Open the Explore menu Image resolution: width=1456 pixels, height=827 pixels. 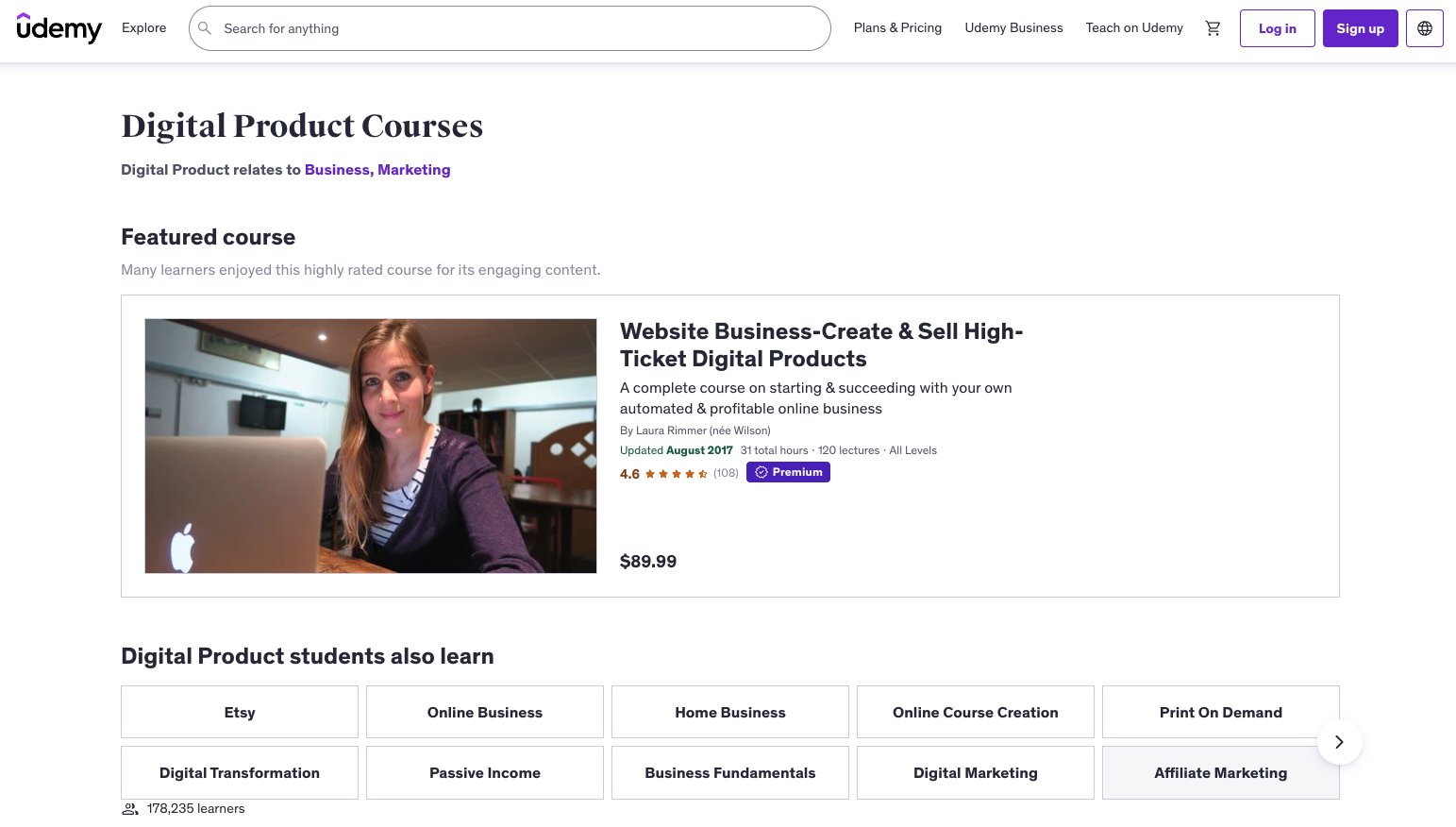pos(143,28)
